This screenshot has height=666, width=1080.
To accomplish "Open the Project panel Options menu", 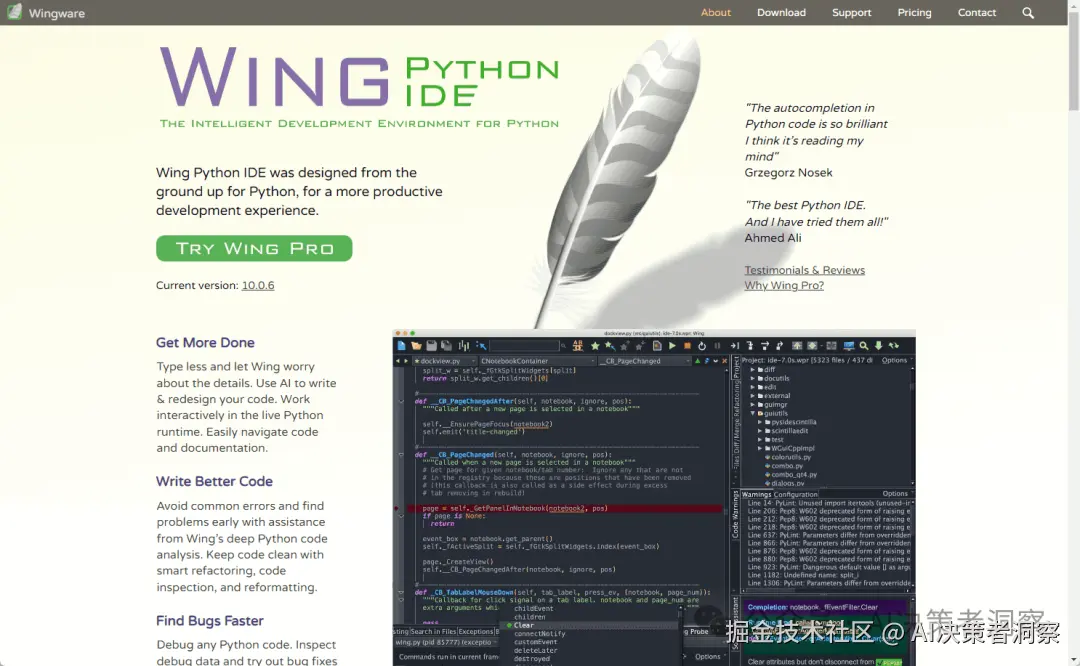I will coord(897,360).
